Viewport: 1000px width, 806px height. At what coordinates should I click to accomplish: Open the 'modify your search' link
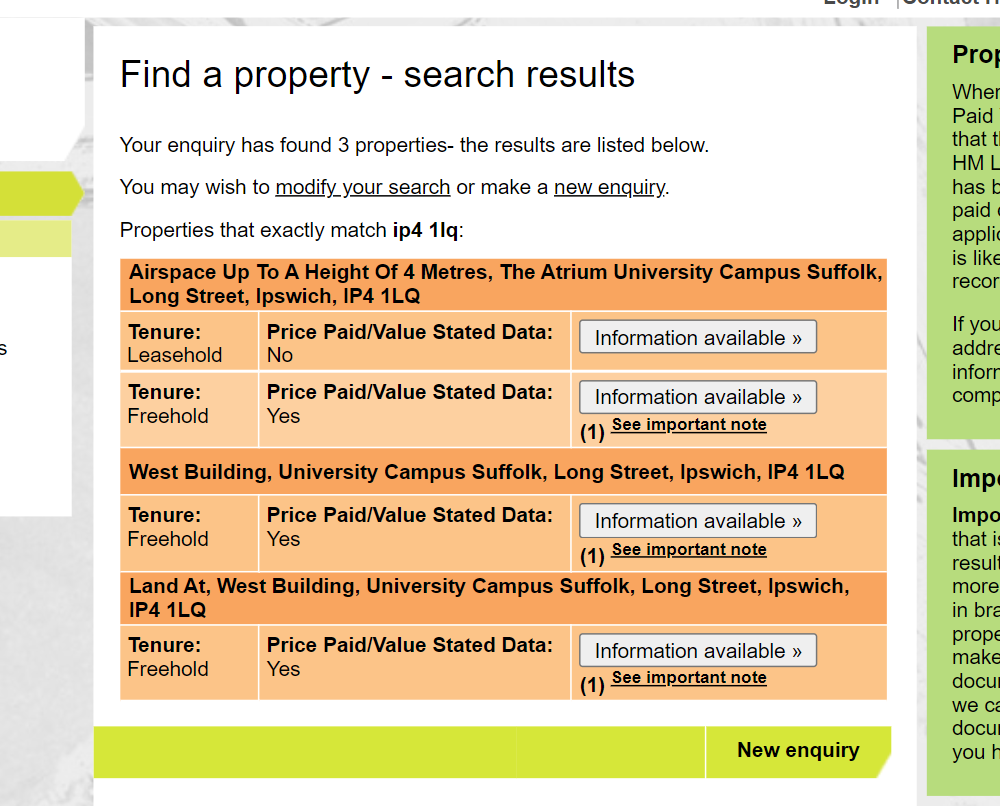coord(362,187)
